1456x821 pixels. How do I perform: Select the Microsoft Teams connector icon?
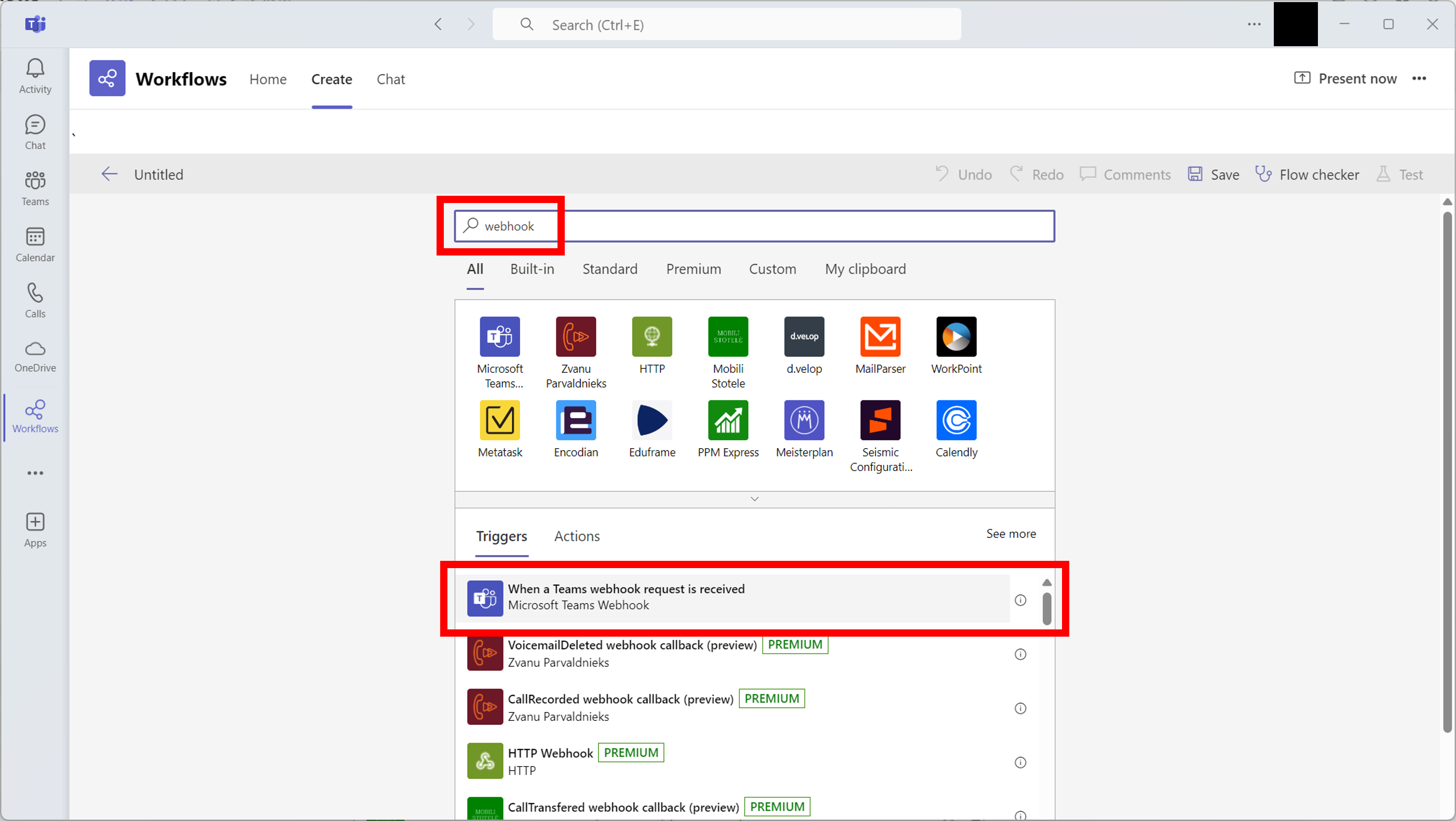point(500,337)
